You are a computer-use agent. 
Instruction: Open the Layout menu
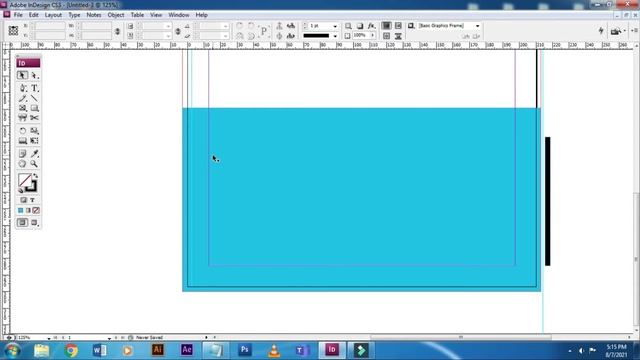[53, 15]
